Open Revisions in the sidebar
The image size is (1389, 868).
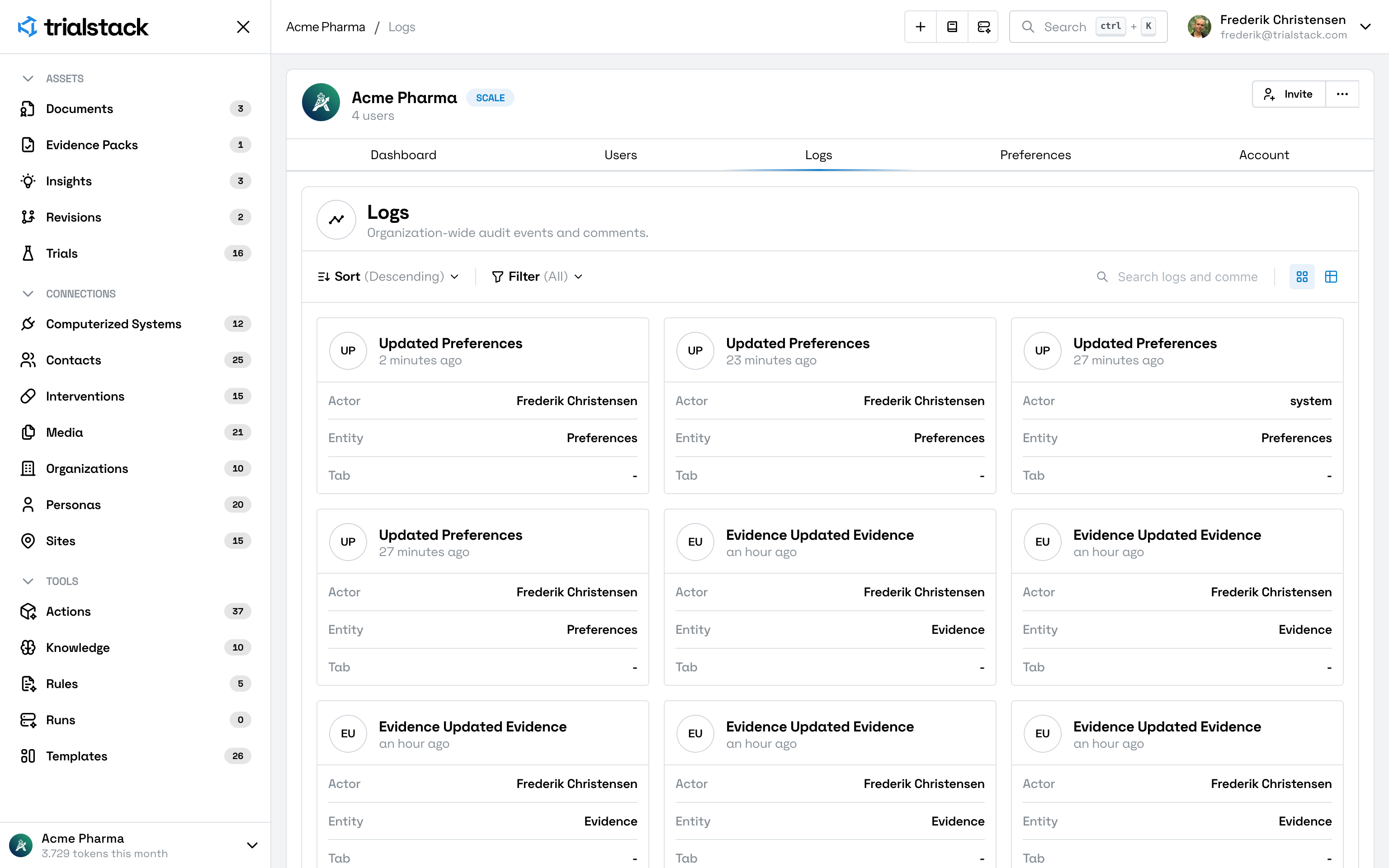pyautogui.click(x=136, y=217)
